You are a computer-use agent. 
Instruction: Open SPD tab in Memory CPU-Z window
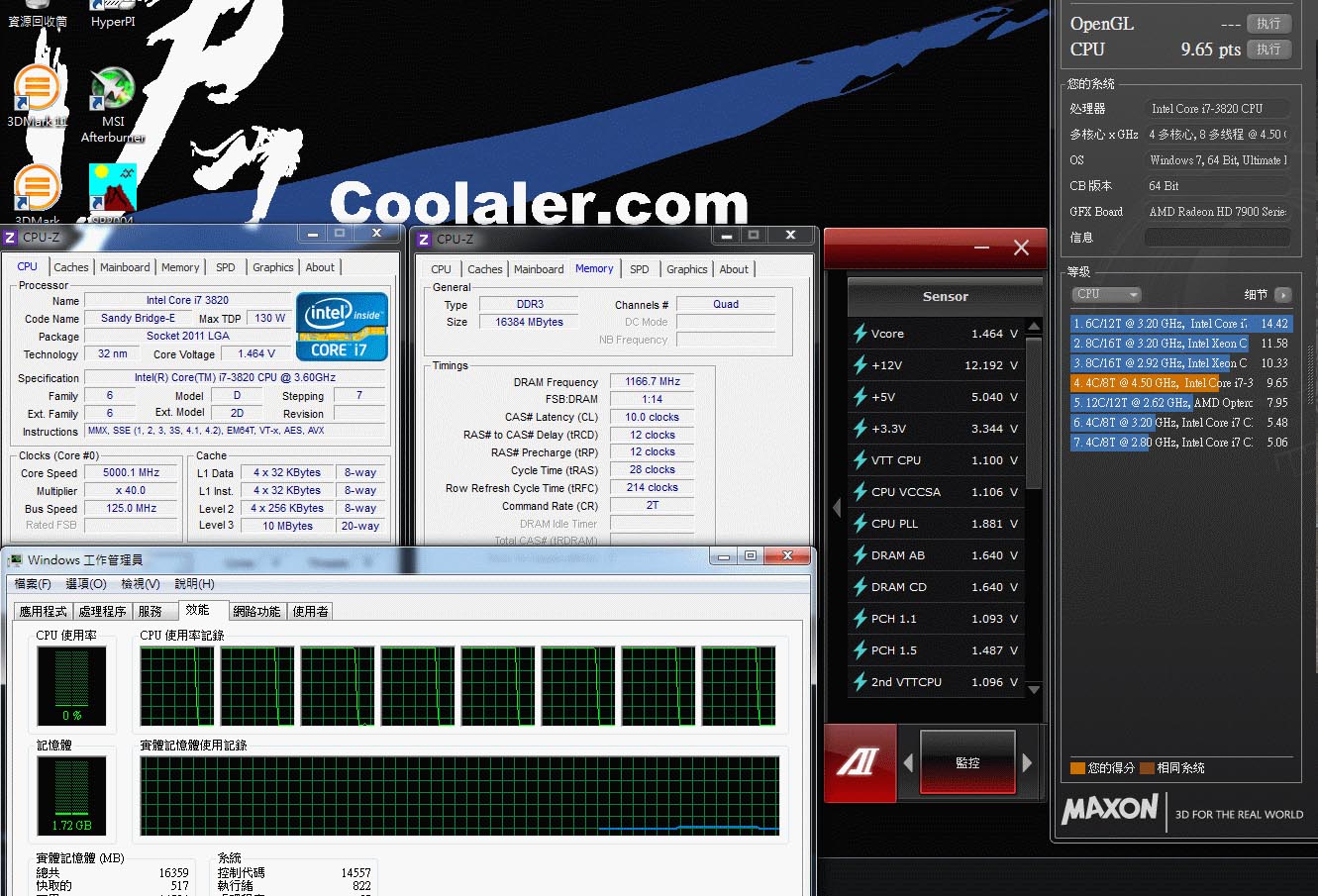(640, 269)
